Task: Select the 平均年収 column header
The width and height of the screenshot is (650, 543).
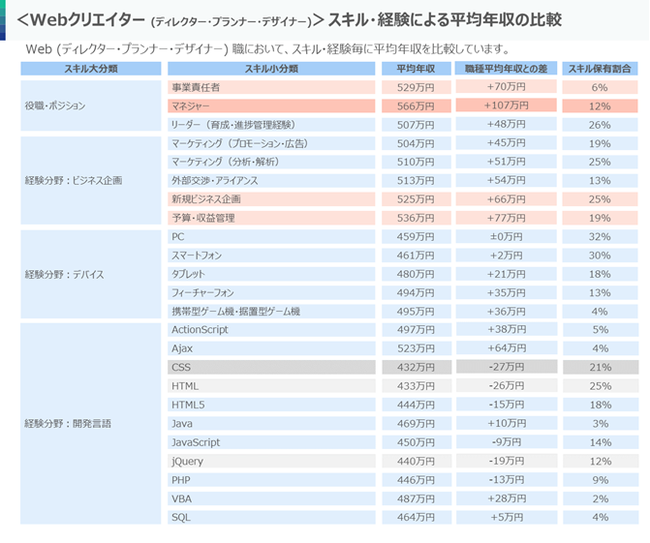Action: [x=415, y=69]
